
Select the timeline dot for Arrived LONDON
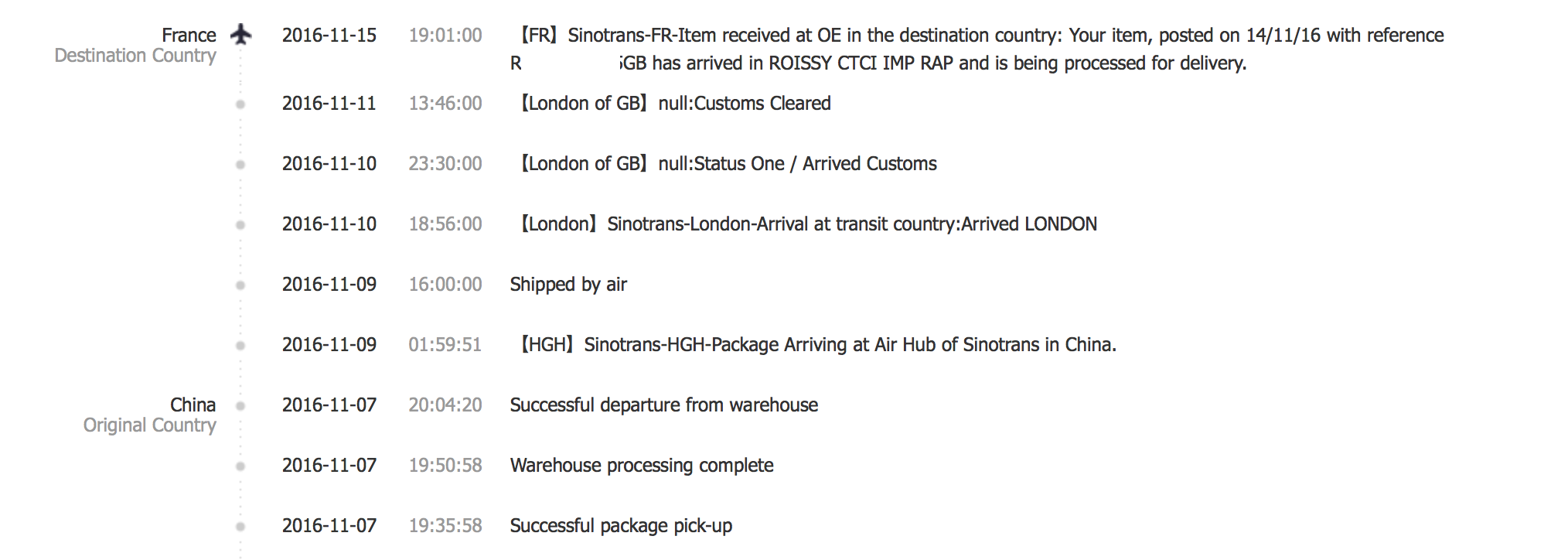(240, 225)
